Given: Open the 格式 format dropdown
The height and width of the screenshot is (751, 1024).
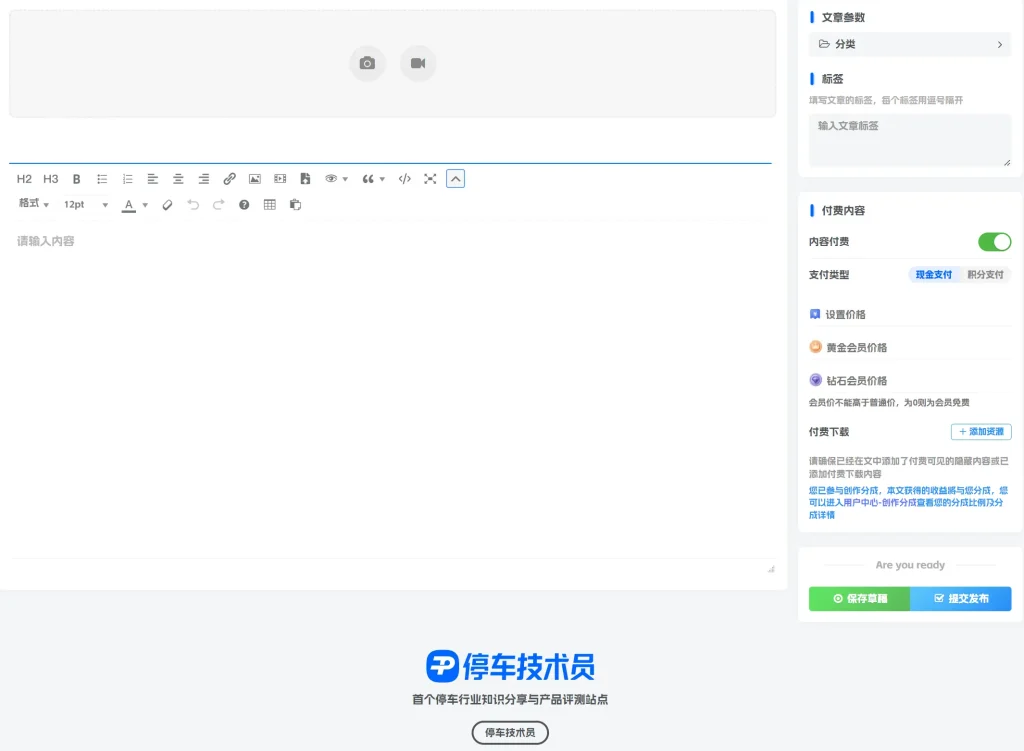Looking at the screenshot, I should click(34, 204).
